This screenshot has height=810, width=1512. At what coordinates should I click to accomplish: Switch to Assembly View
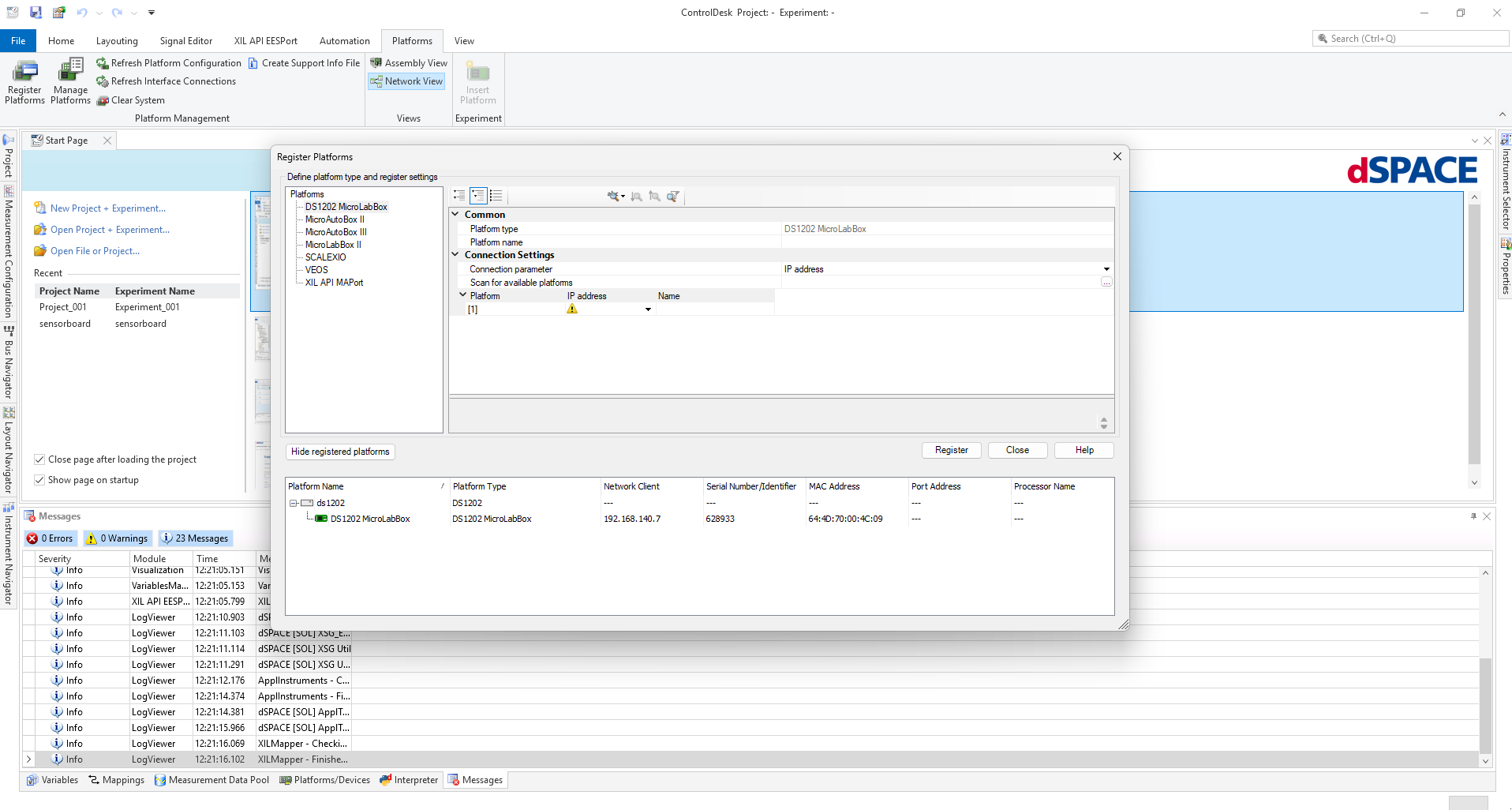click(409, 63)
